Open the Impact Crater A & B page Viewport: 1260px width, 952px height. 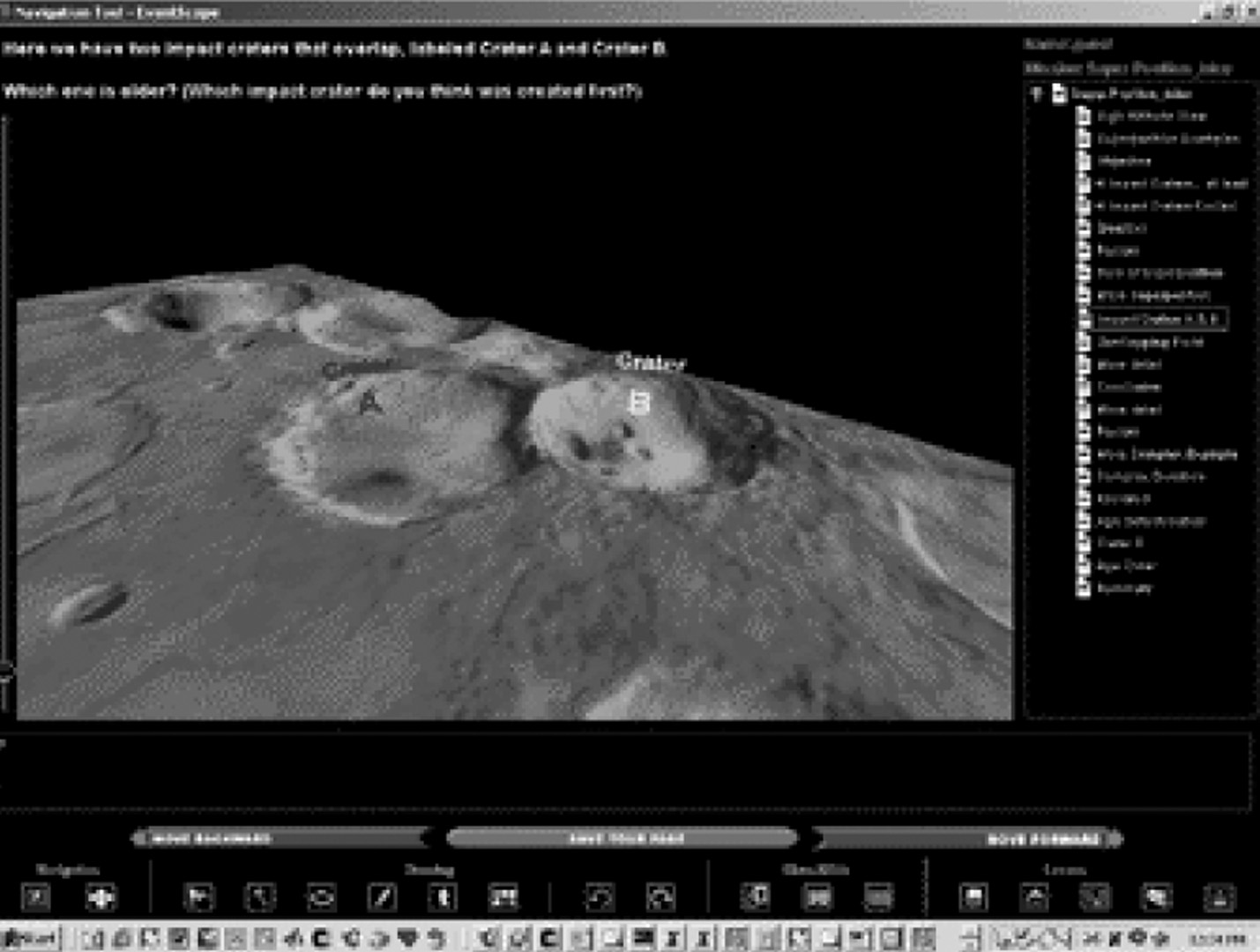point(1157,319)
